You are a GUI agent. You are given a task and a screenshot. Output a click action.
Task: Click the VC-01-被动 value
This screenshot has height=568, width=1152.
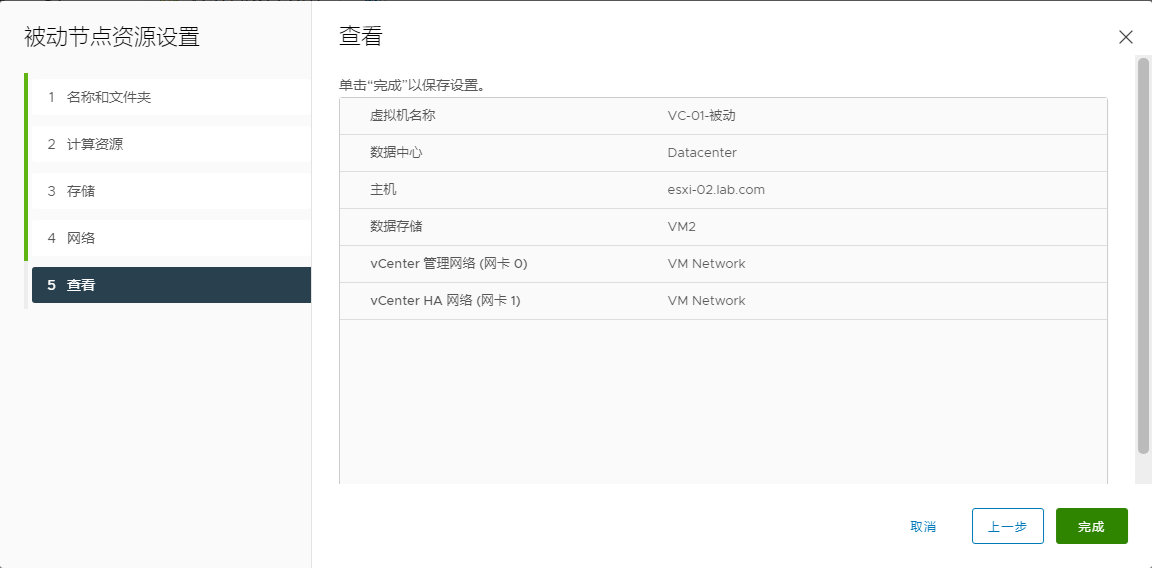click(x=701, y=115)
